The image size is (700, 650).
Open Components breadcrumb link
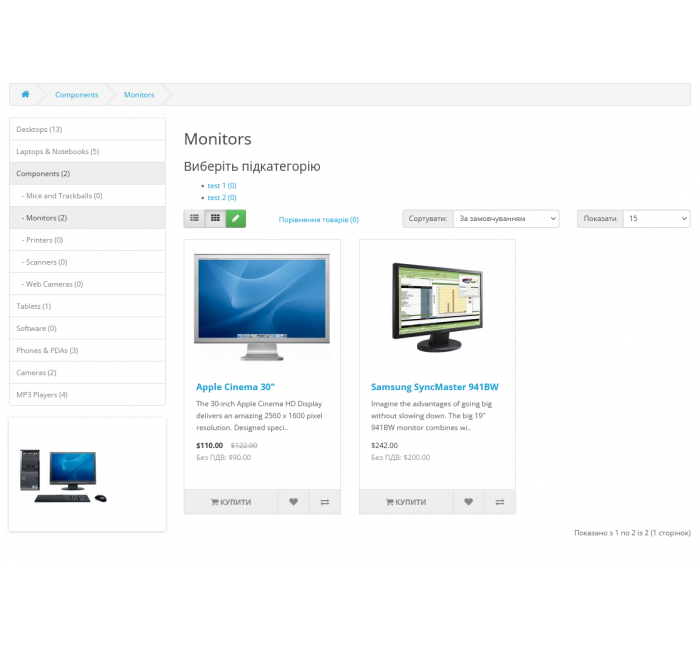(76, 95)
